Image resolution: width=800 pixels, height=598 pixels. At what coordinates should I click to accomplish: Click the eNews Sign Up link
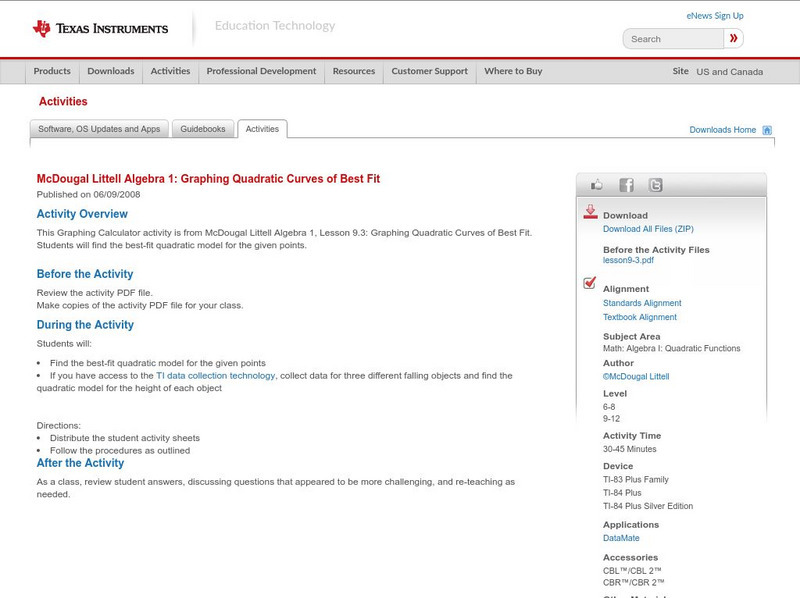(714, 16)
